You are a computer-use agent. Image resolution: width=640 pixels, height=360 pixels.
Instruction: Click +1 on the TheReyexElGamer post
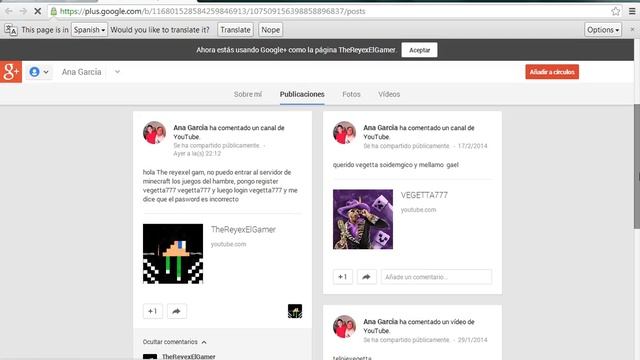(x=153, y=311)
